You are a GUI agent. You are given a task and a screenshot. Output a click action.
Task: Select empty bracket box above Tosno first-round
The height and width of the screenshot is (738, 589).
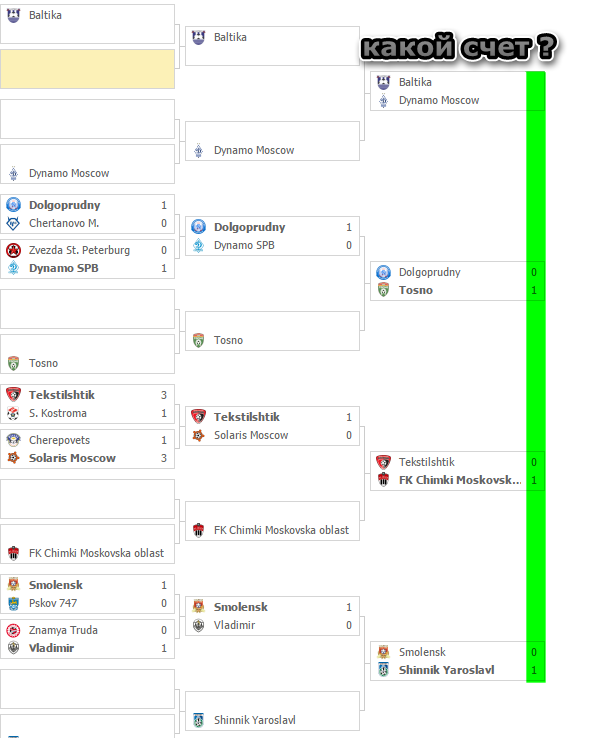click(88, 309)
